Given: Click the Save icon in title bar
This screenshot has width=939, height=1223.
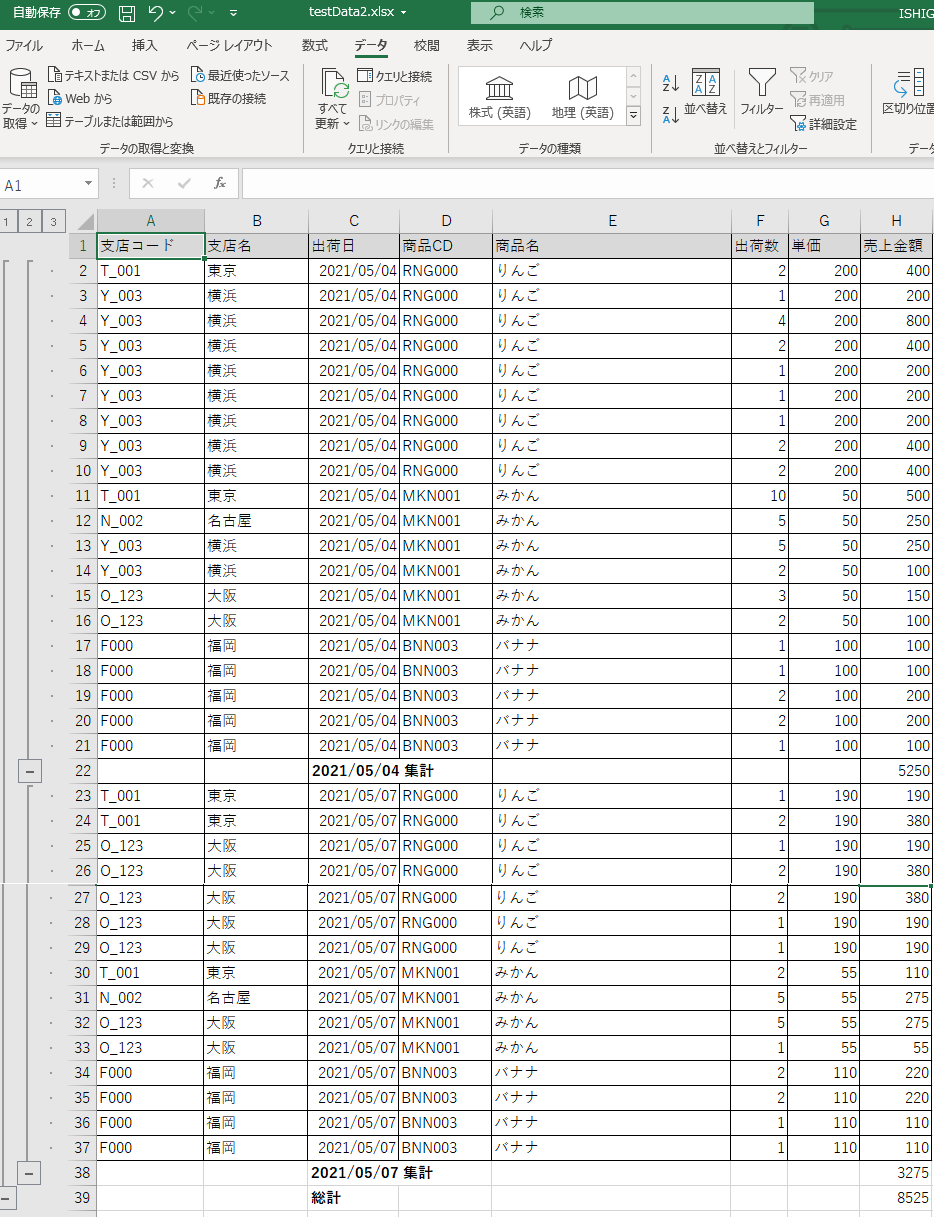Looking at the screenshot, I should pyautogui.click(x=127, y=13).
